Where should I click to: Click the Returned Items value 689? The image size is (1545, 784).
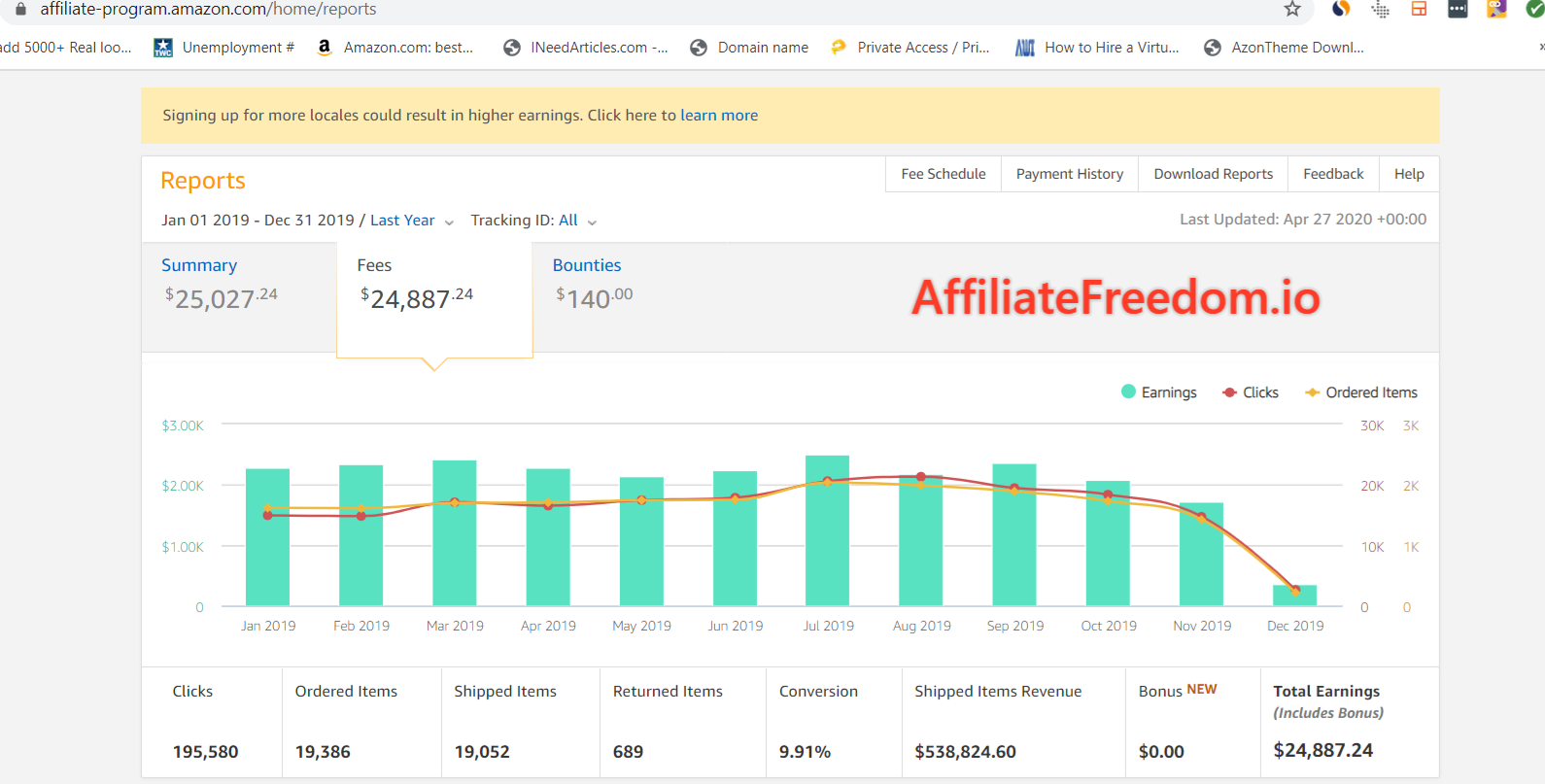click(628, 752)
